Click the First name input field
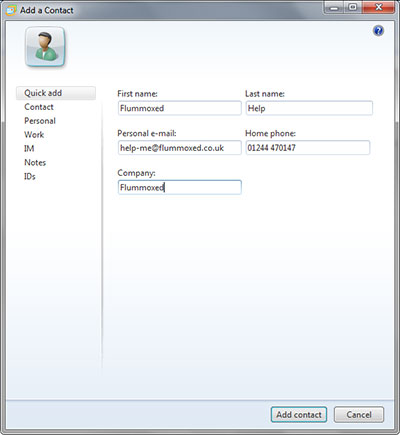 coord(180,108)
